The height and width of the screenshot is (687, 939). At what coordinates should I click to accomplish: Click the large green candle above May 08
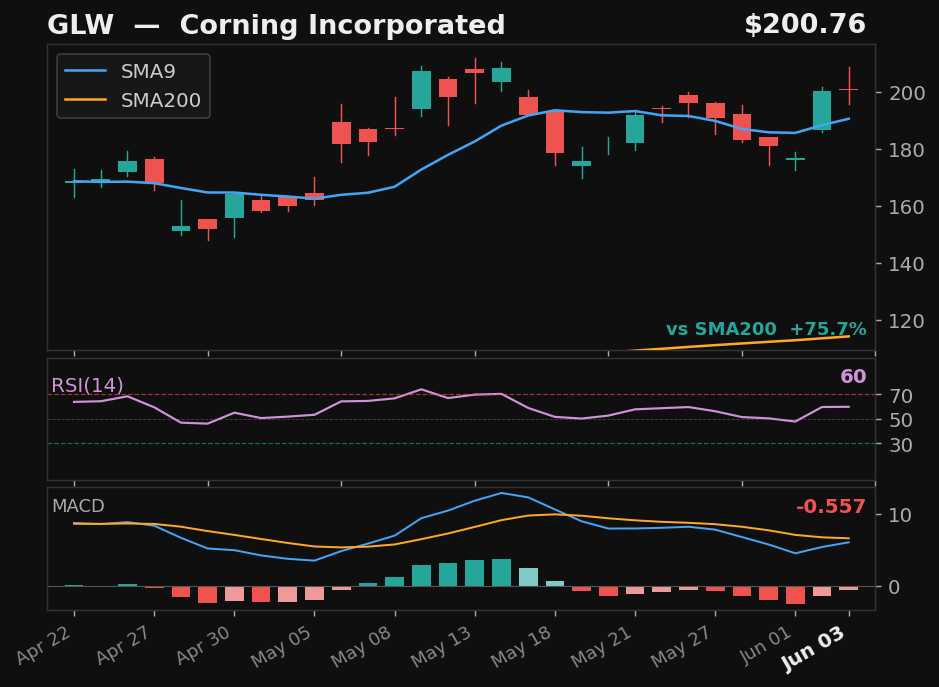422,90
